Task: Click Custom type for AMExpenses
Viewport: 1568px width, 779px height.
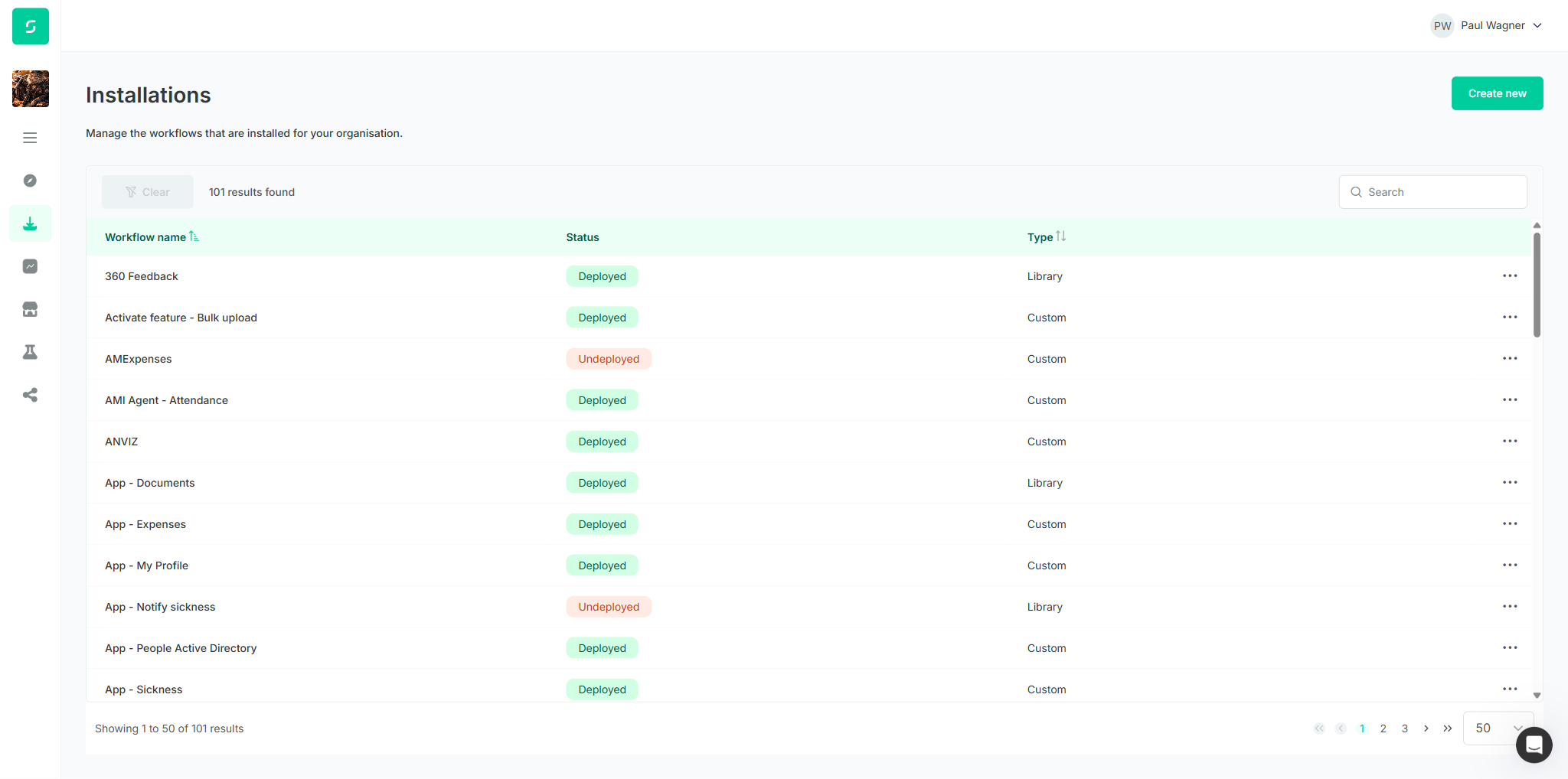Action: coord(1047,359)
